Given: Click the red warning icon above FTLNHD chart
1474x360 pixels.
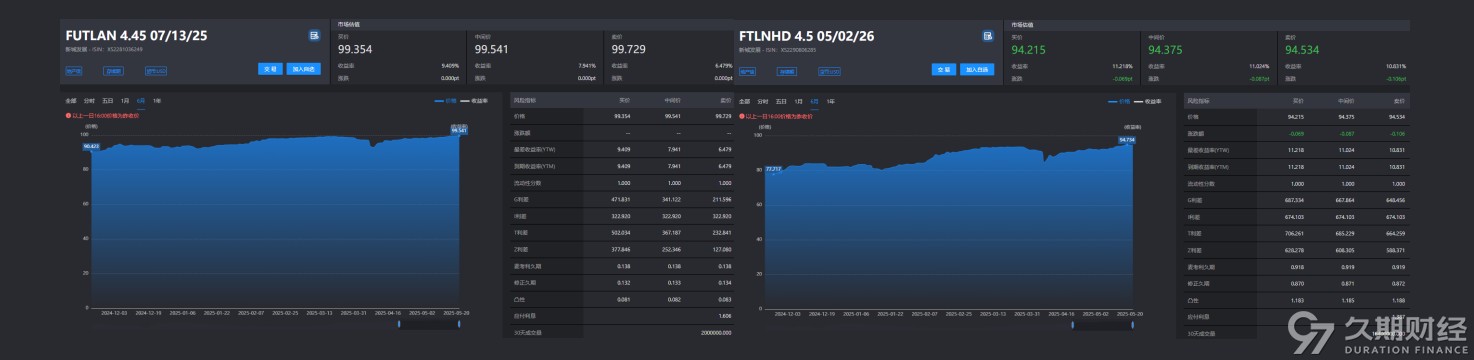Looking at the screenshot, I should pyautogui.click(x=741, y=116).
